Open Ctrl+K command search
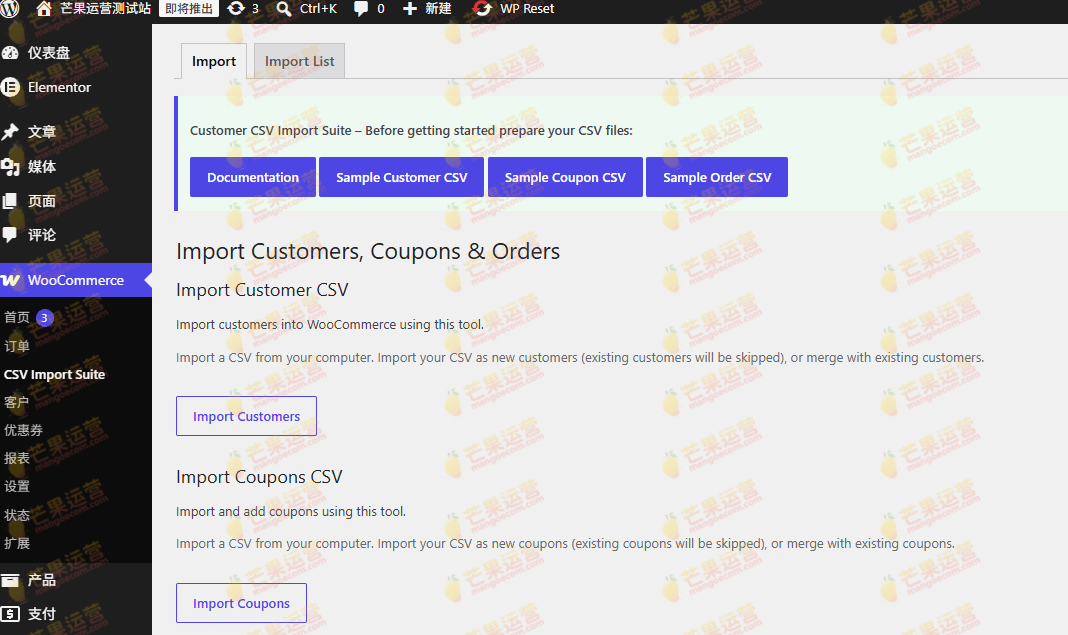1068x635 pixels. click(318, 8)
